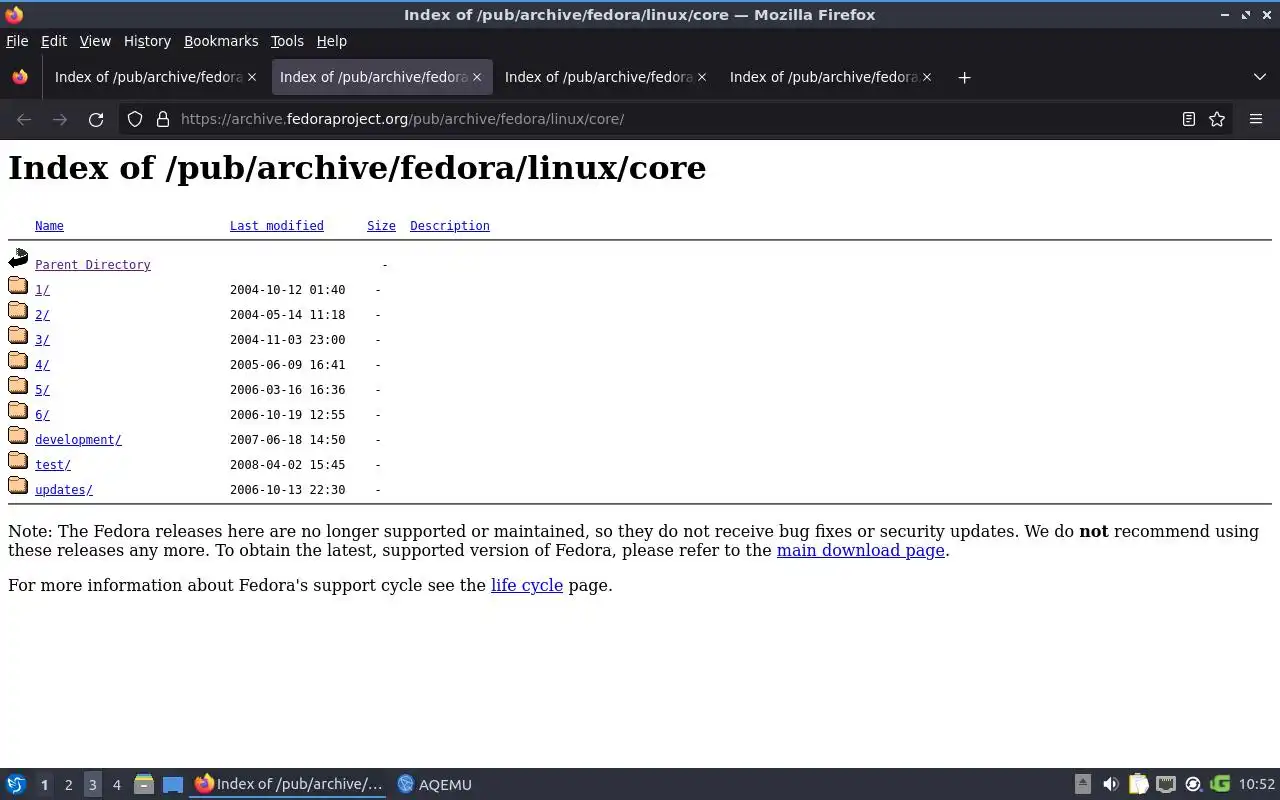Click folder icon next to 3/
1280x800 pixels.
click(18, 336)
